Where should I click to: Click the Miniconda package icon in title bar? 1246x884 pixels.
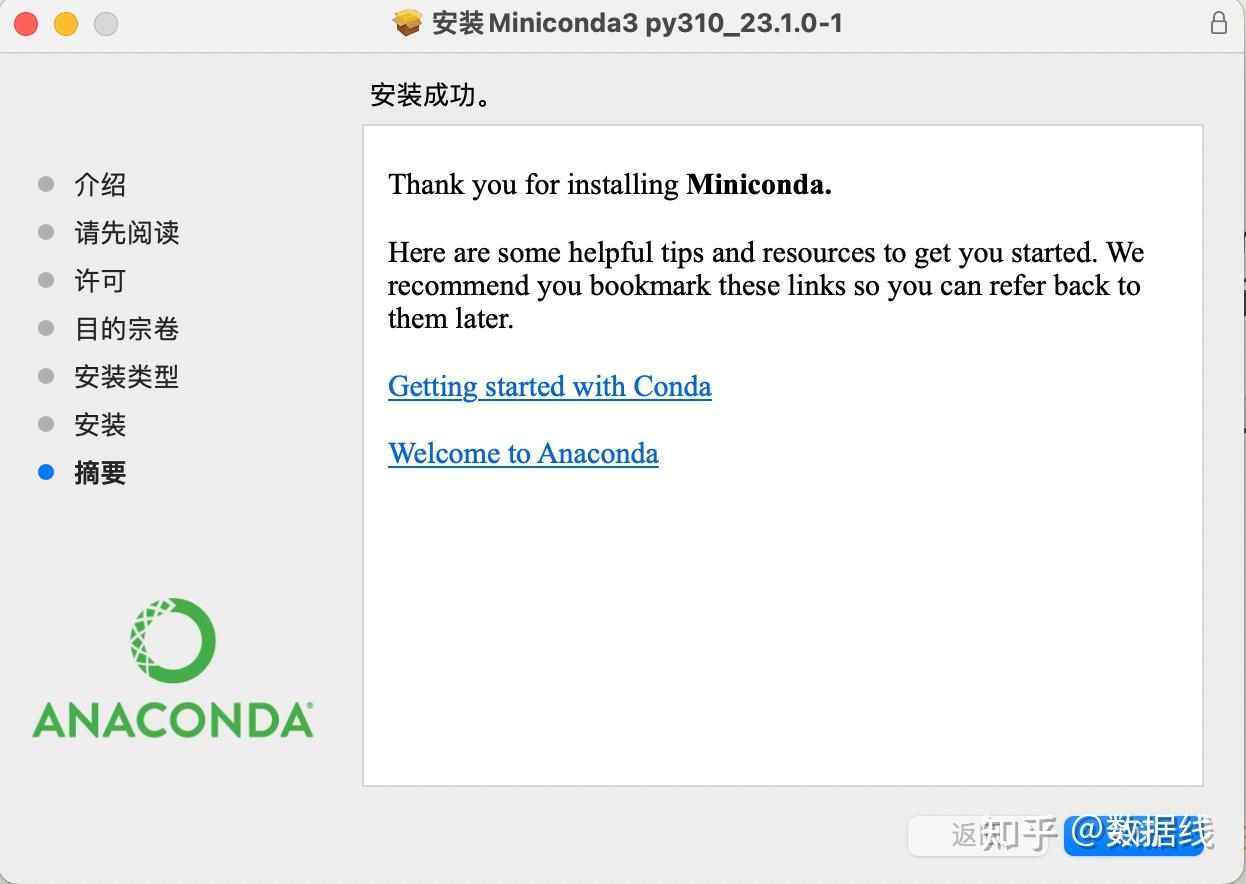(x=408, y=23)
